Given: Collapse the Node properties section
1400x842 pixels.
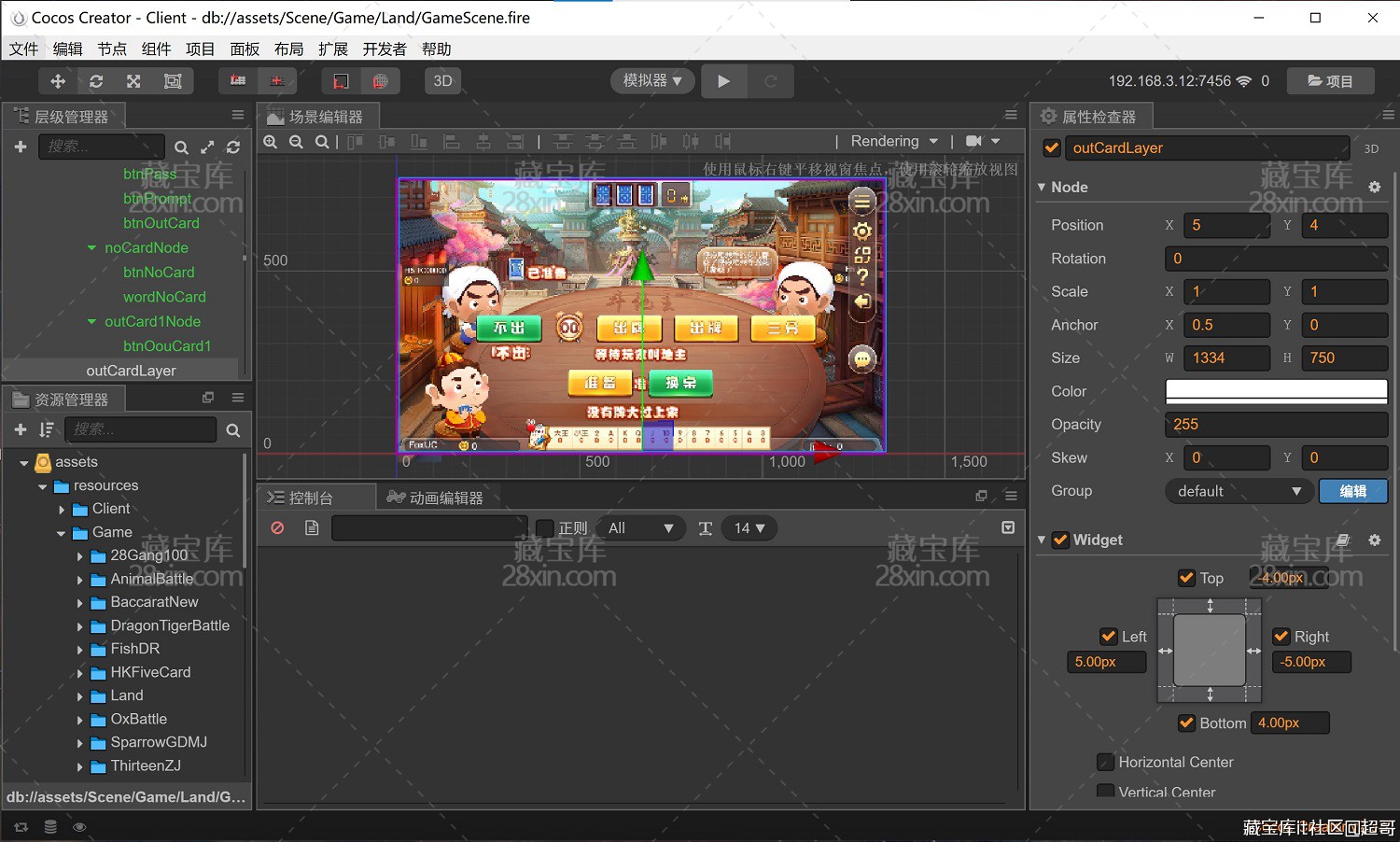Looking at the screenshot, I should (x=1042, y=187).
